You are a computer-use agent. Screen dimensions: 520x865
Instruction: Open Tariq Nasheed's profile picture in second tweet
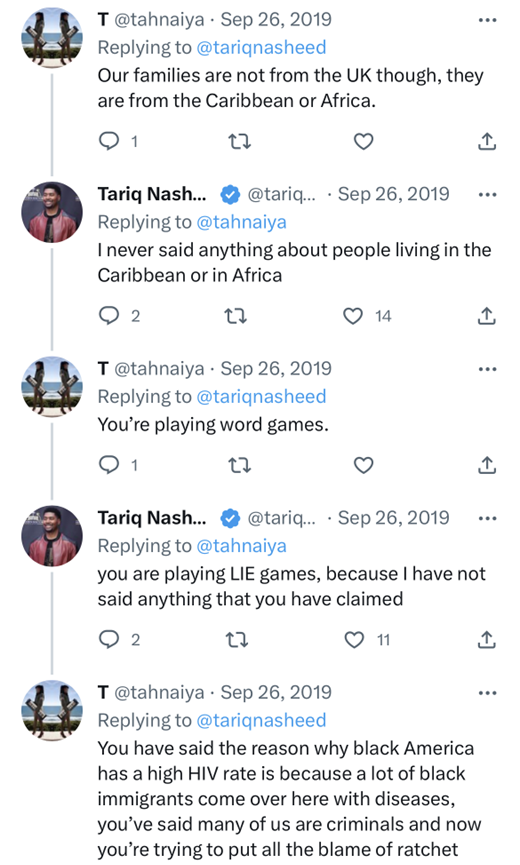click(52, 212)
